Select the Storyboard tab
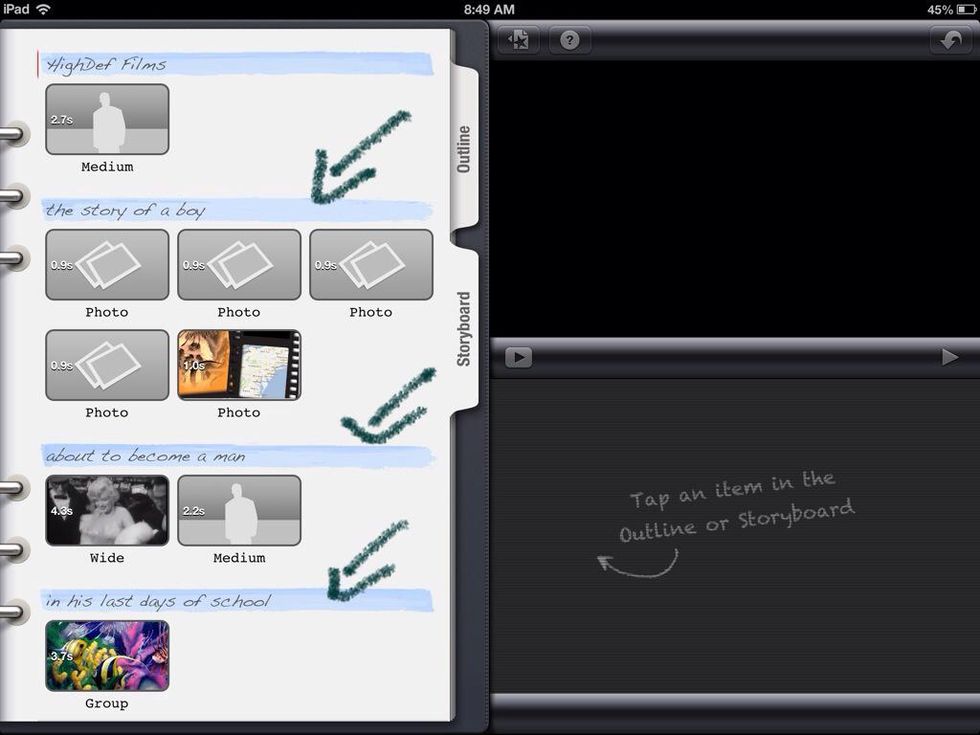This screenshot has width=980, height=735. click(x=464, y=328)
